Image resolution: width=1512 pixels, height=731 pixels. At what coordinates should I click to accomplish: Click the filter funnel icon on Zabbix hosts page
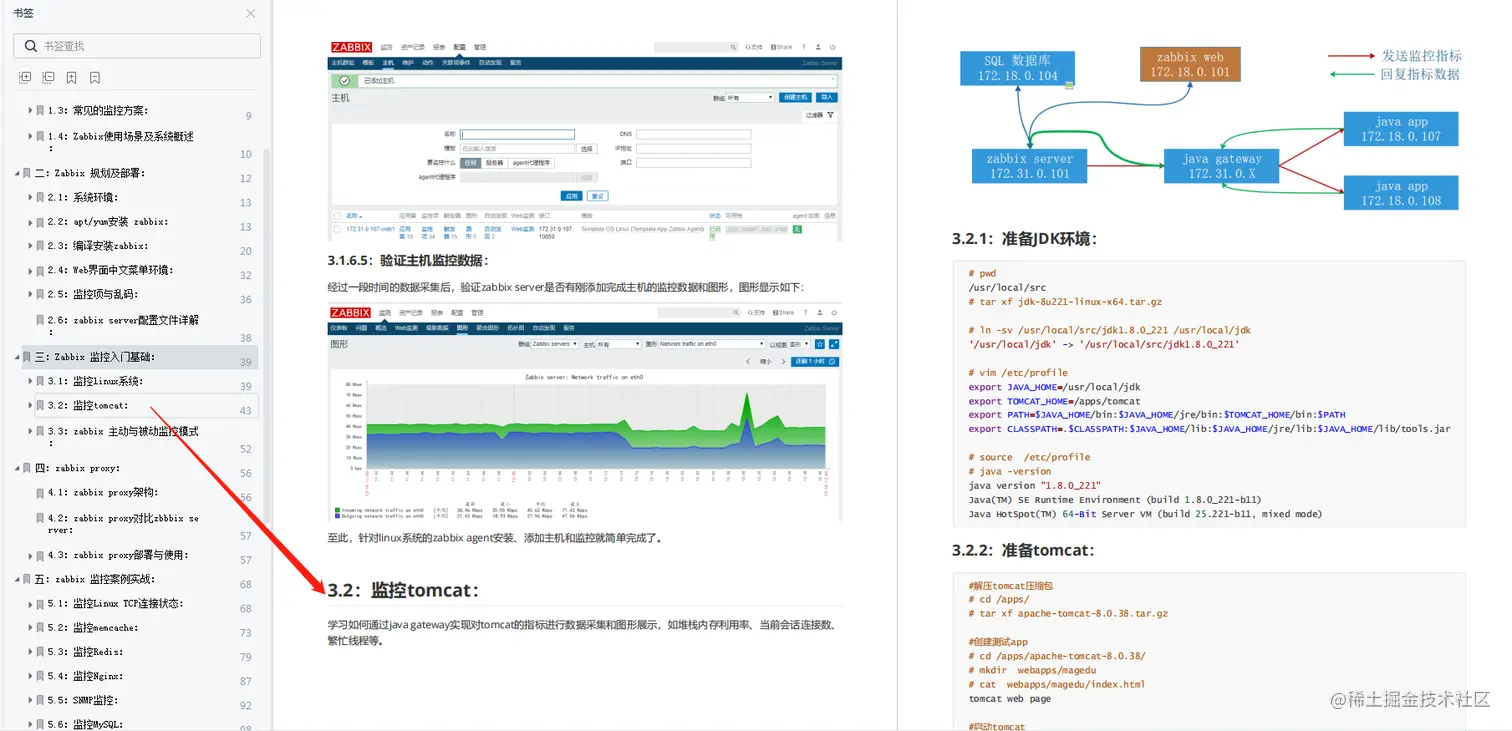(x=830, y=114)
